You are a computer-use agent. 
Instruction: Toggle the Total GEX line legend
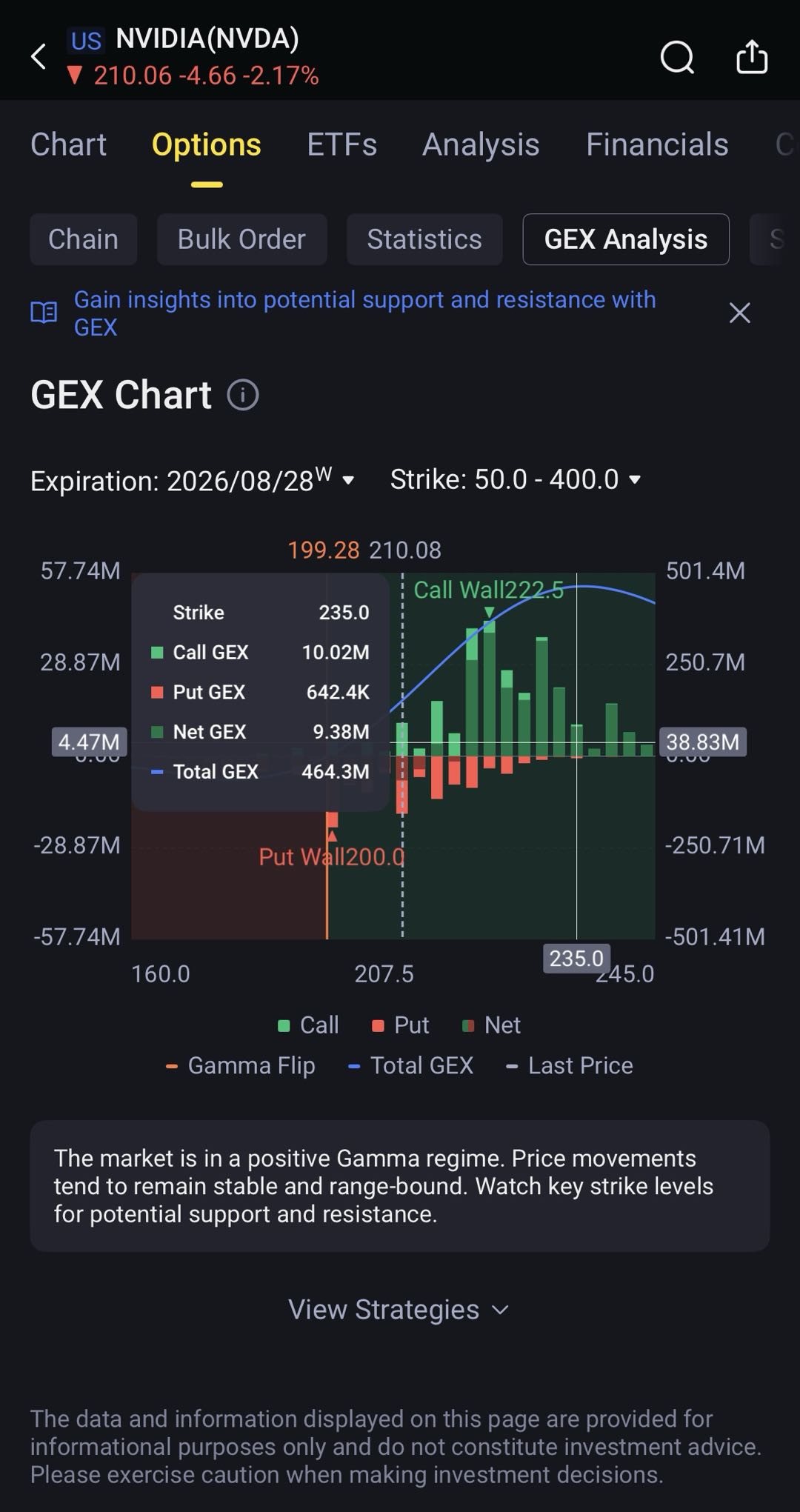point(410,1065)
